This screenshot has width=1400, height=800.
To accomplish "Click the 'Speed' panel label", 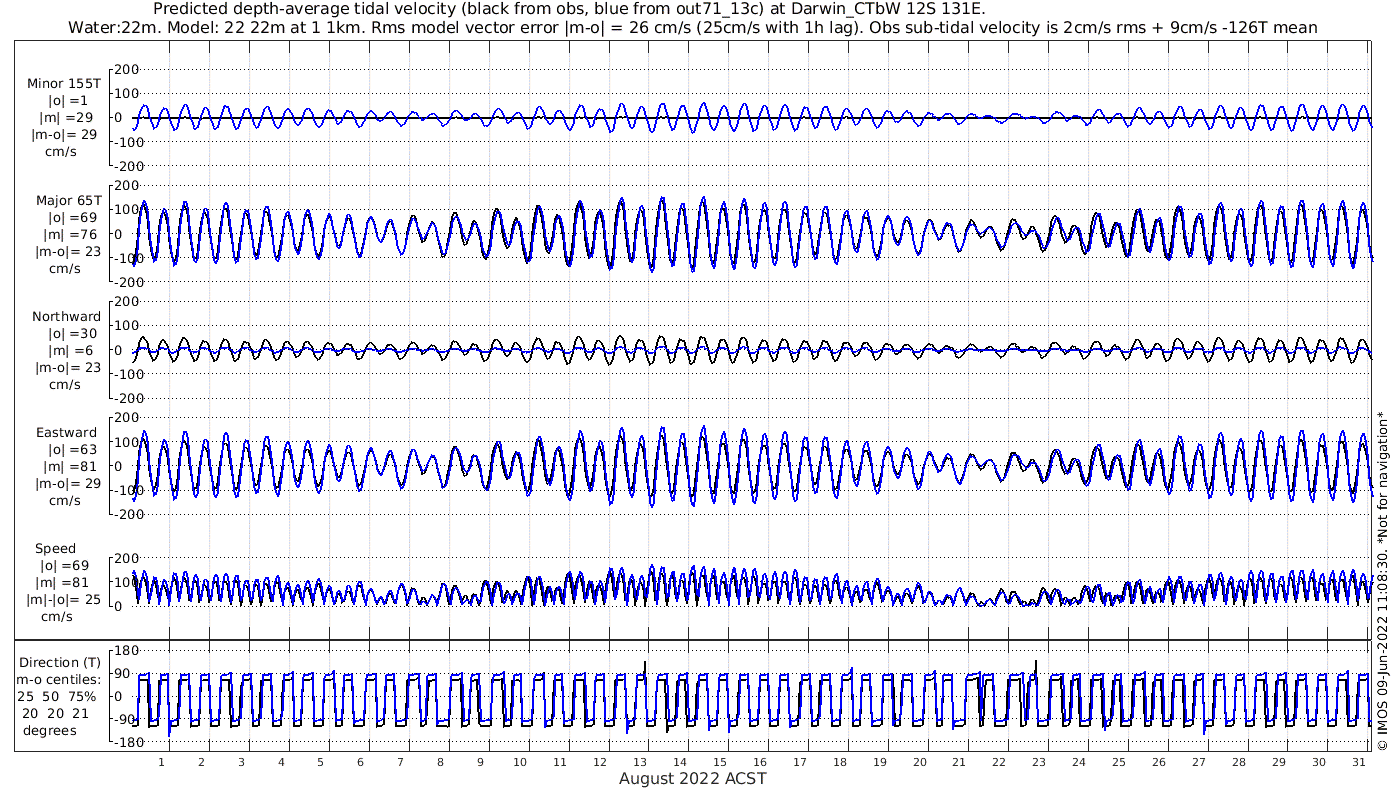I will pyautogui.click(x=55, y=549).
